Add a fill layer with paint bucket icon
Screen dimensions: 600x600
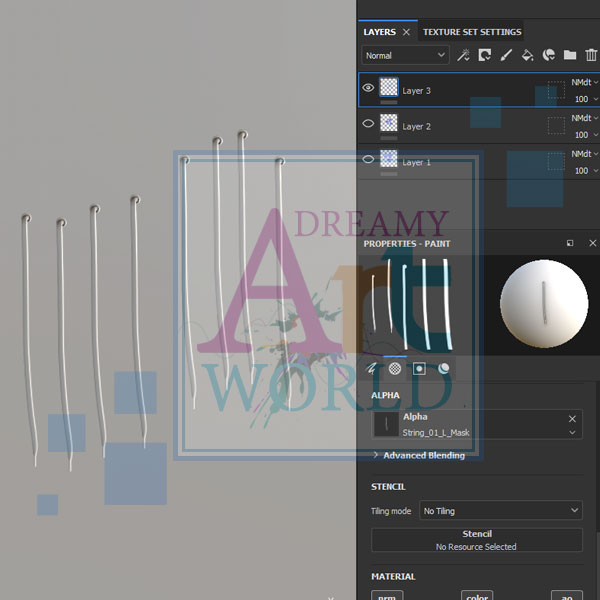coord(527,56)
